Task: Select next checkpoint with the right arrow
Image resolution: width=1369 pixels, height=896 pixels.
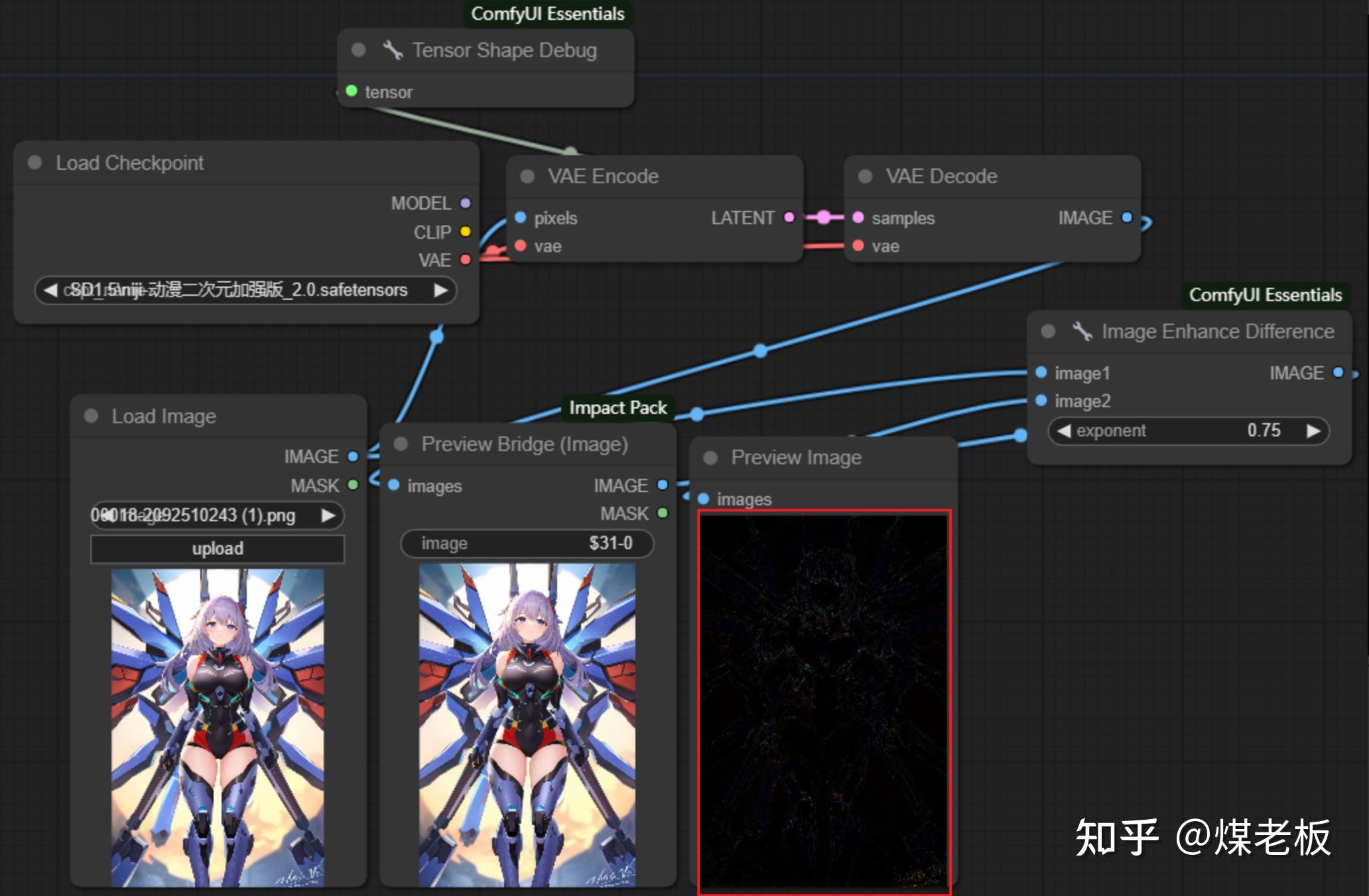Action: point(440,290)
